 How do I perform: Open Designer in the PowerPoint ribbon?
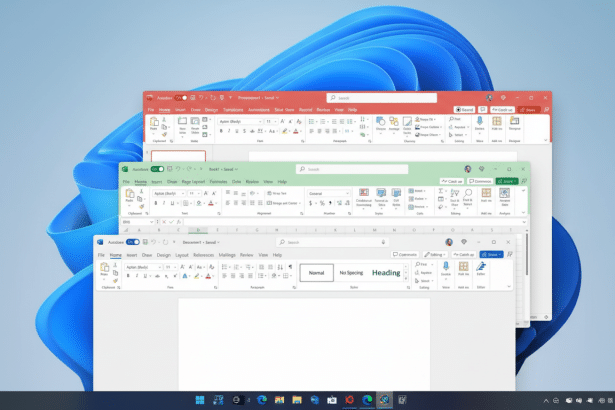pyautogui.click(x=514, y=124)
